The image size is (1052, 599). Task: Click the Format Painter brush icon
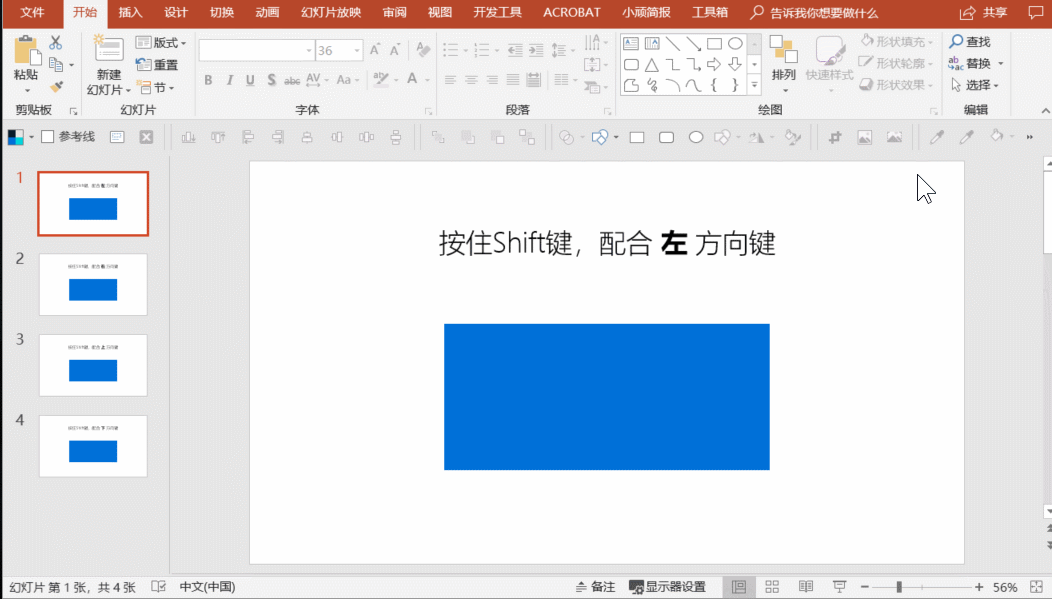click(x=56, y=87)
